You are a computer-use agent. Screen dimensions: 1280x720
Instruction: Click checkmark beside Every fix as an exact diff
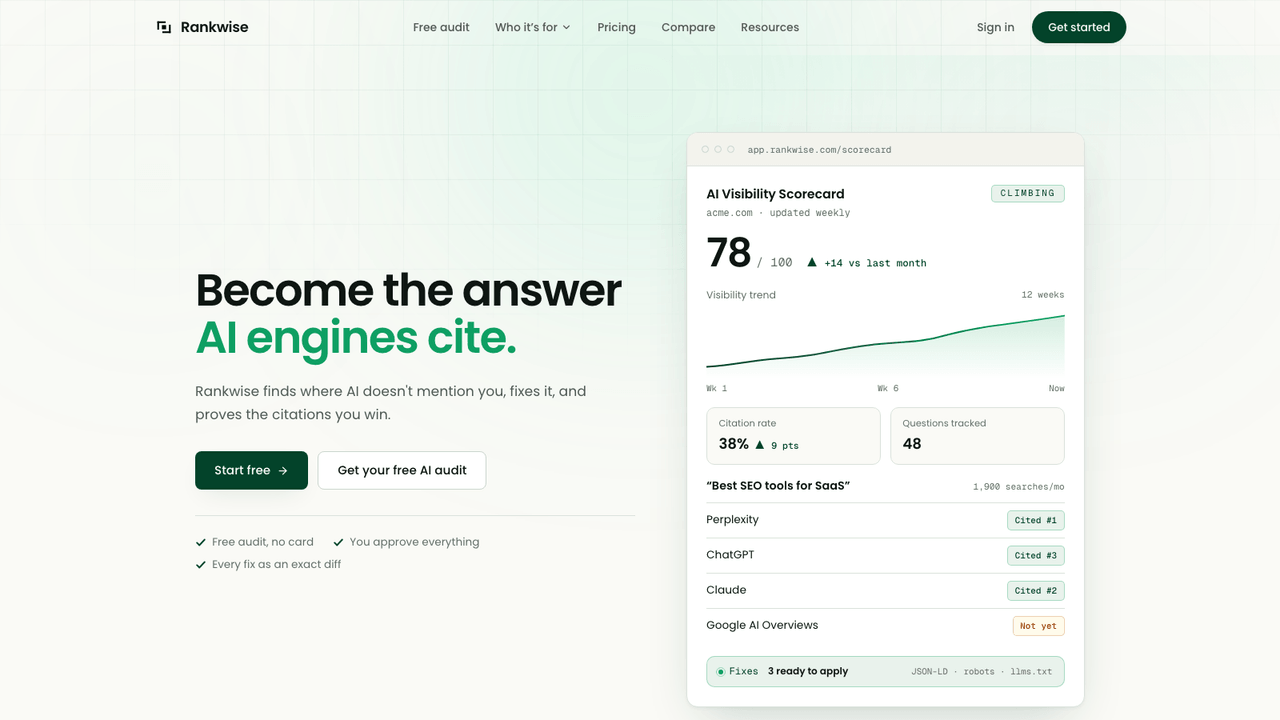201,564
